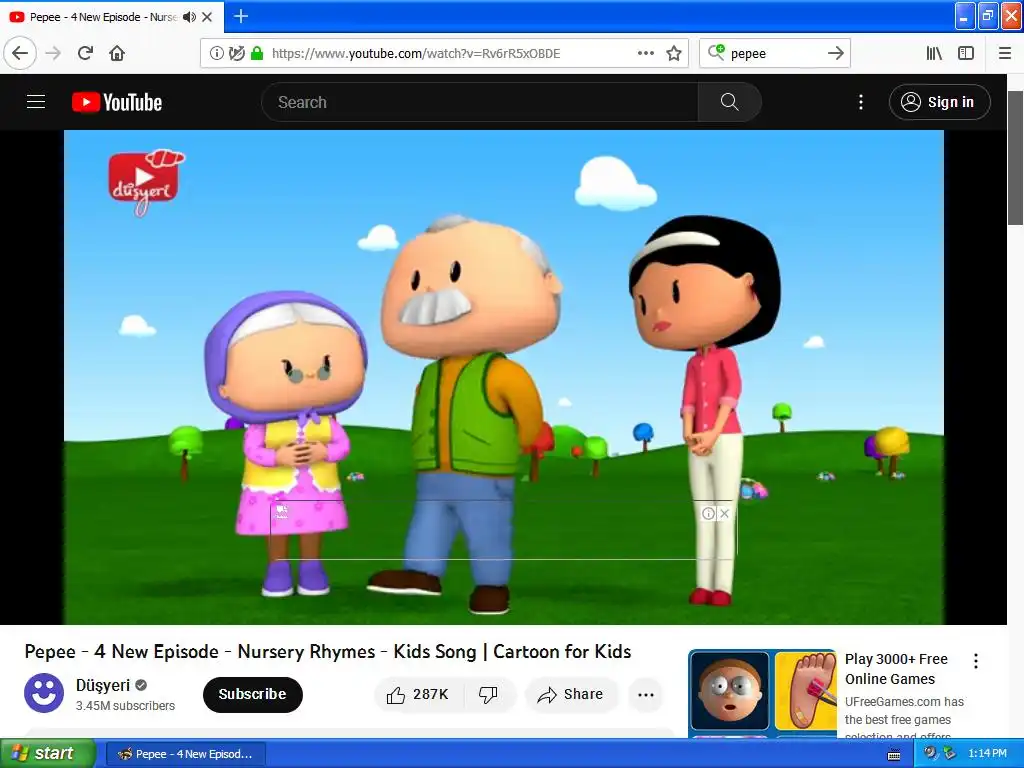Open the tracking protection shield icon

click(236, 54)
